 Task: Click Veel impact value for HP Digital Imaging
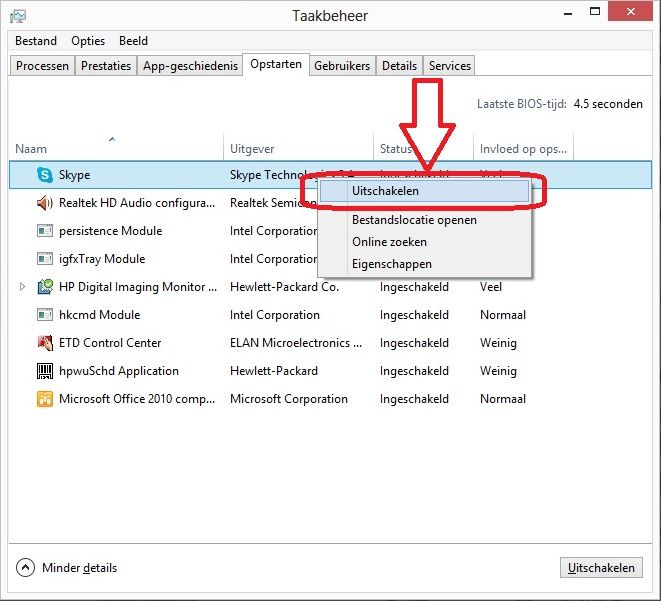point(491,287)
